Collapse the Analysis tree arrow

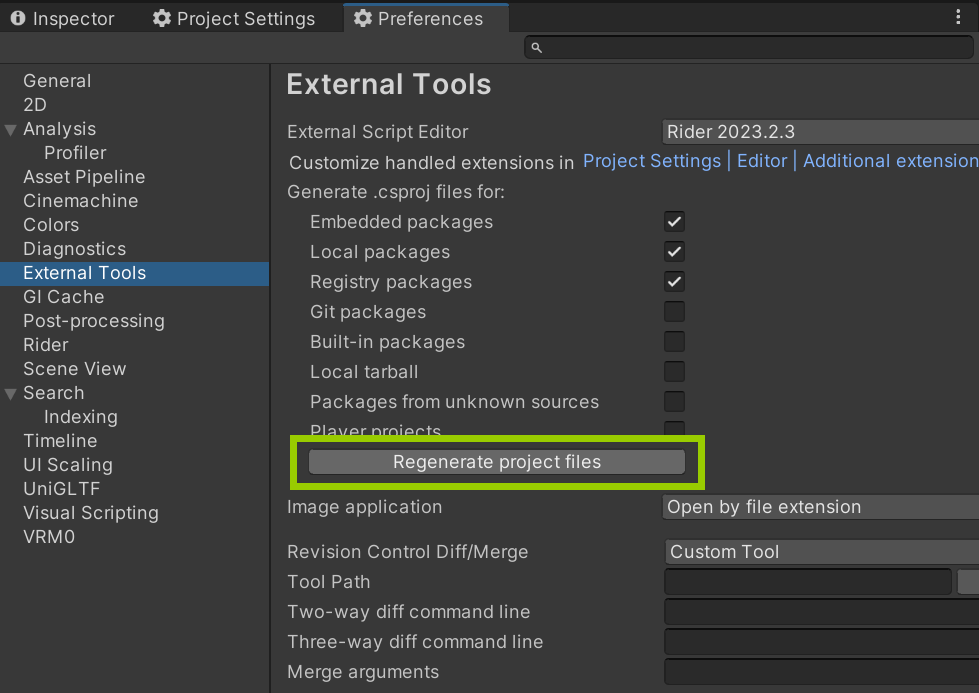(x=11, y=130)
